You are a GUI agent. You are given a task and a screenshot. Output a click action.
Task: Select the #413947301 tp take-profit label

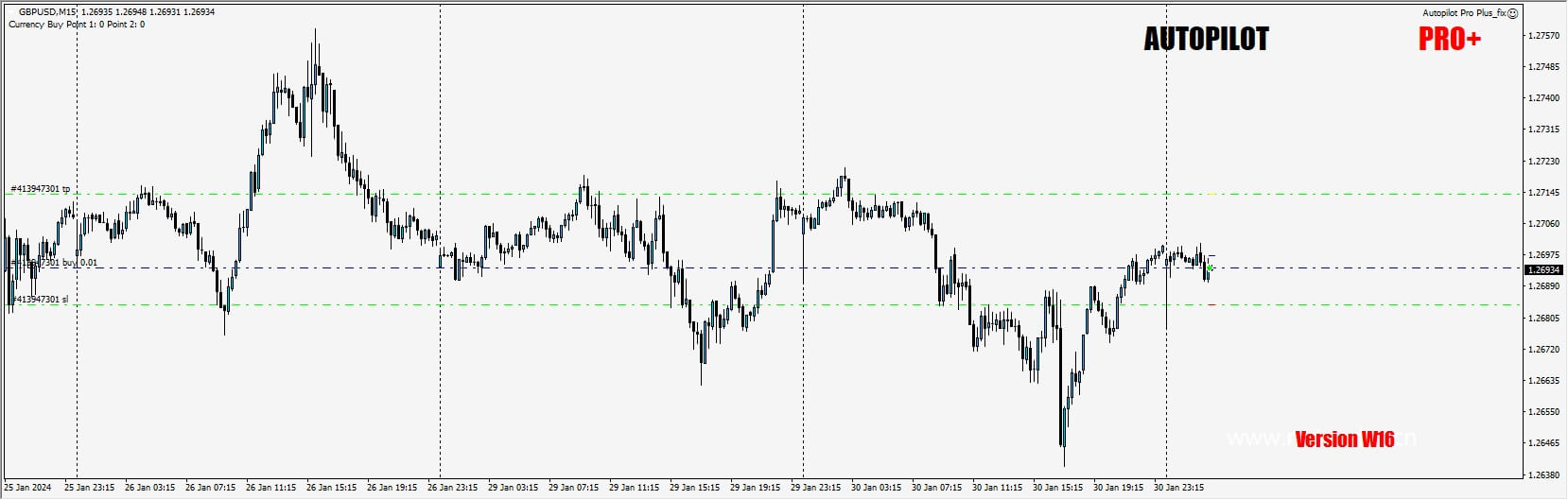40,189
